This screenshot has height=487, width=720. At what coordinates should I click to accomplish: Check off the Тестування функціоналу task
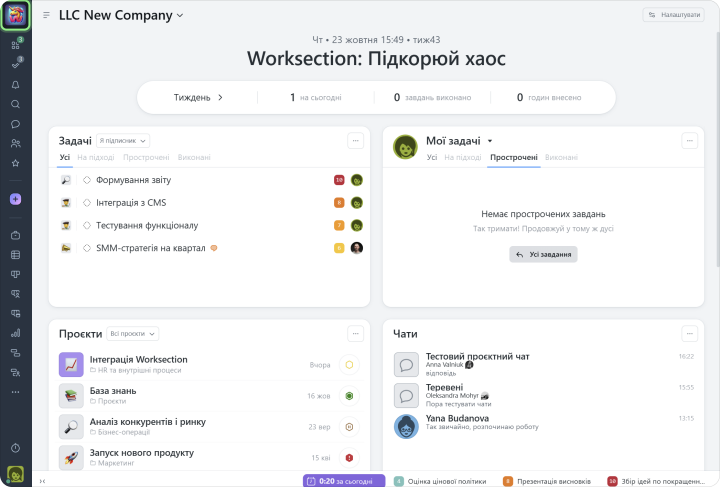87,225
